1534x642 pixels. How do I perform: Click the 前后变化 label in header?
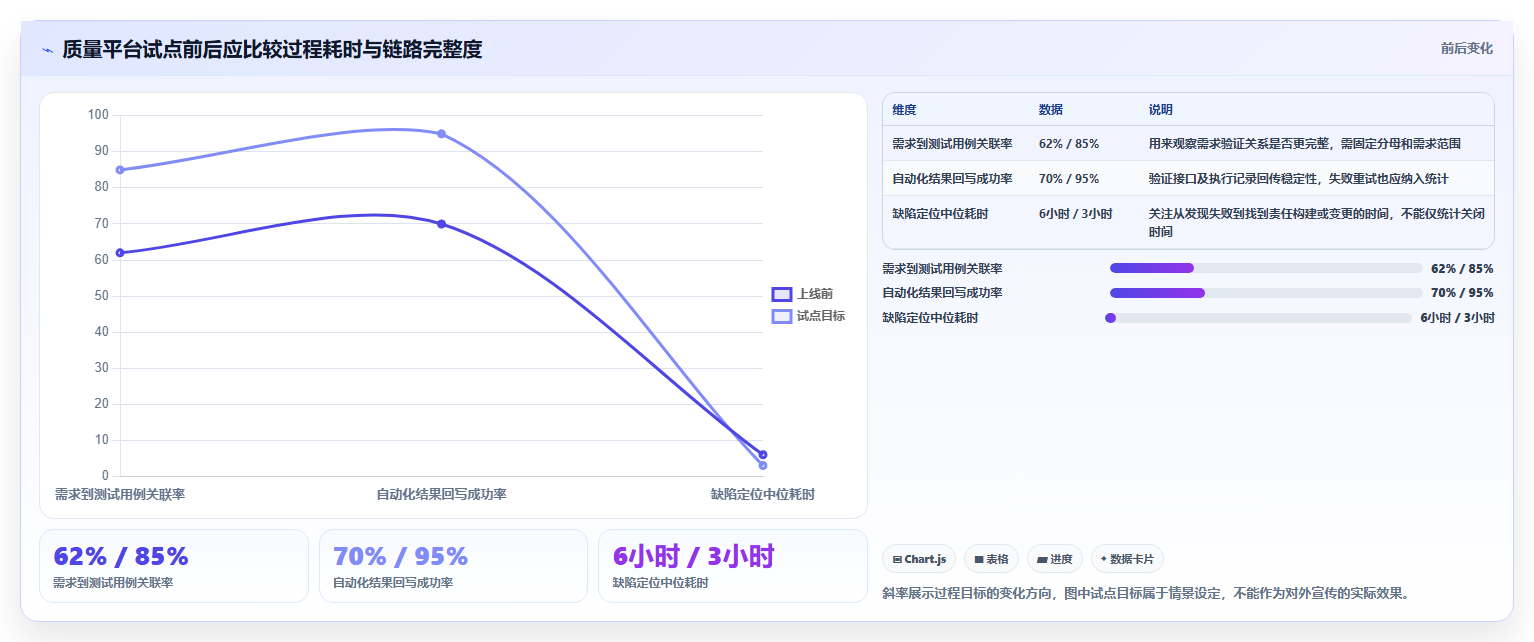(1467, 48)
